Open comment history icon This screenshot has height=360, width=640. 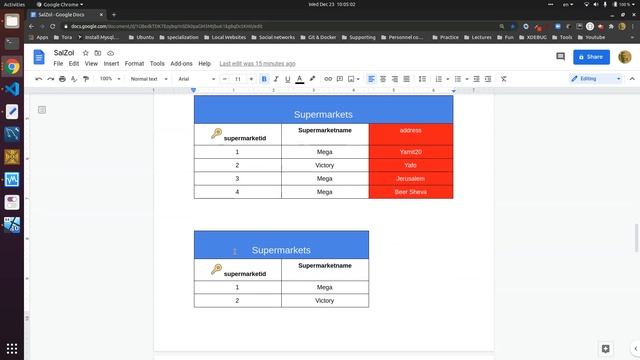tap(560, 57)
